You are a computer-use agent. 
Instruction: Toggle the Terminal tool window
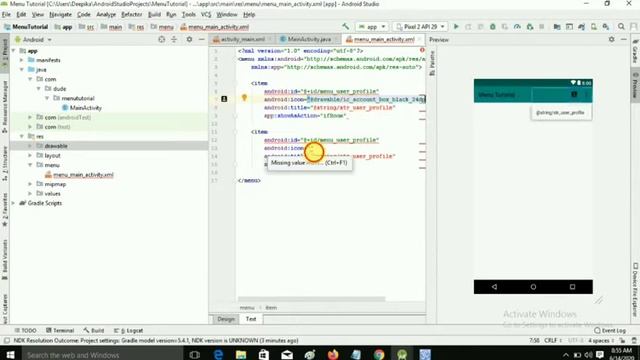(x=60, y=330)
